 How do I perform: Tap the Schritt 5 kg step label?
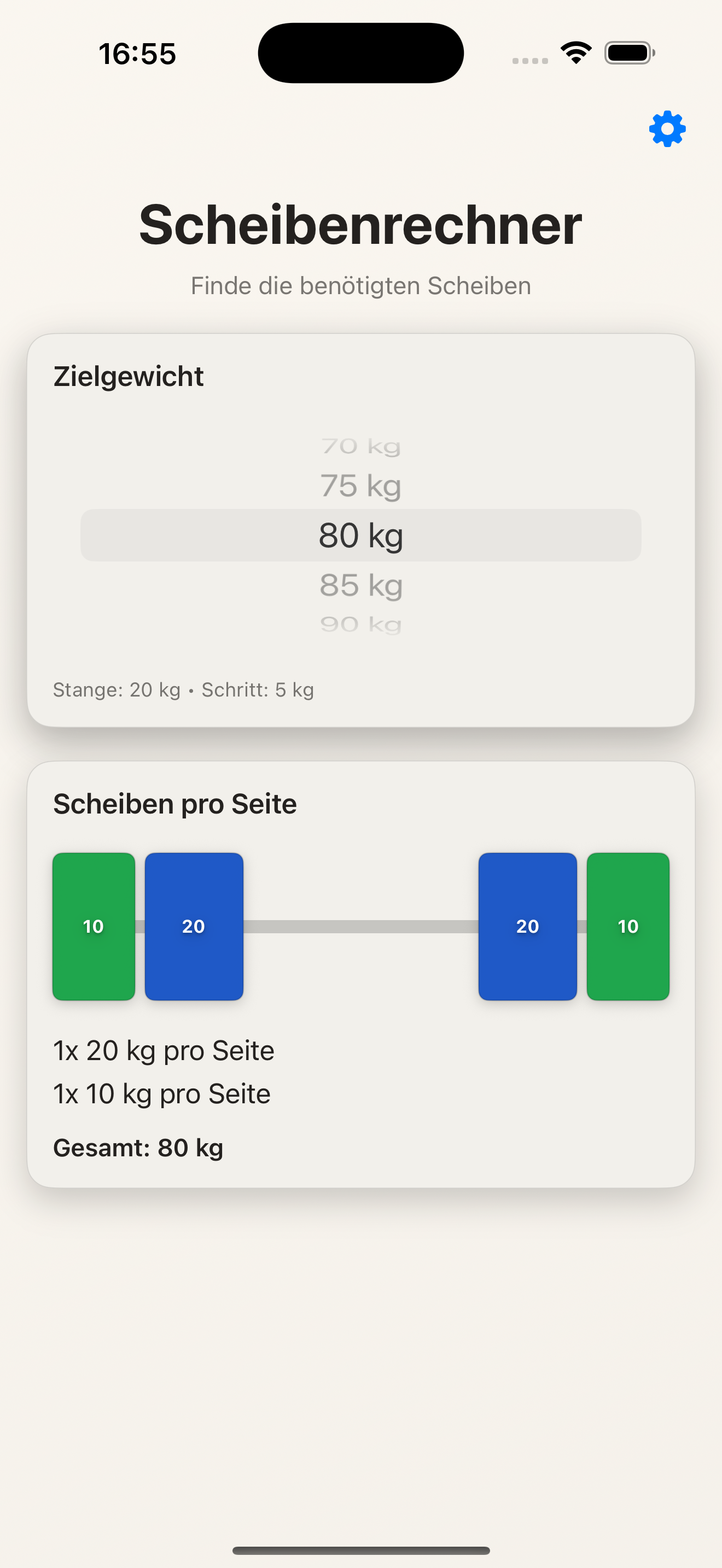258,689
